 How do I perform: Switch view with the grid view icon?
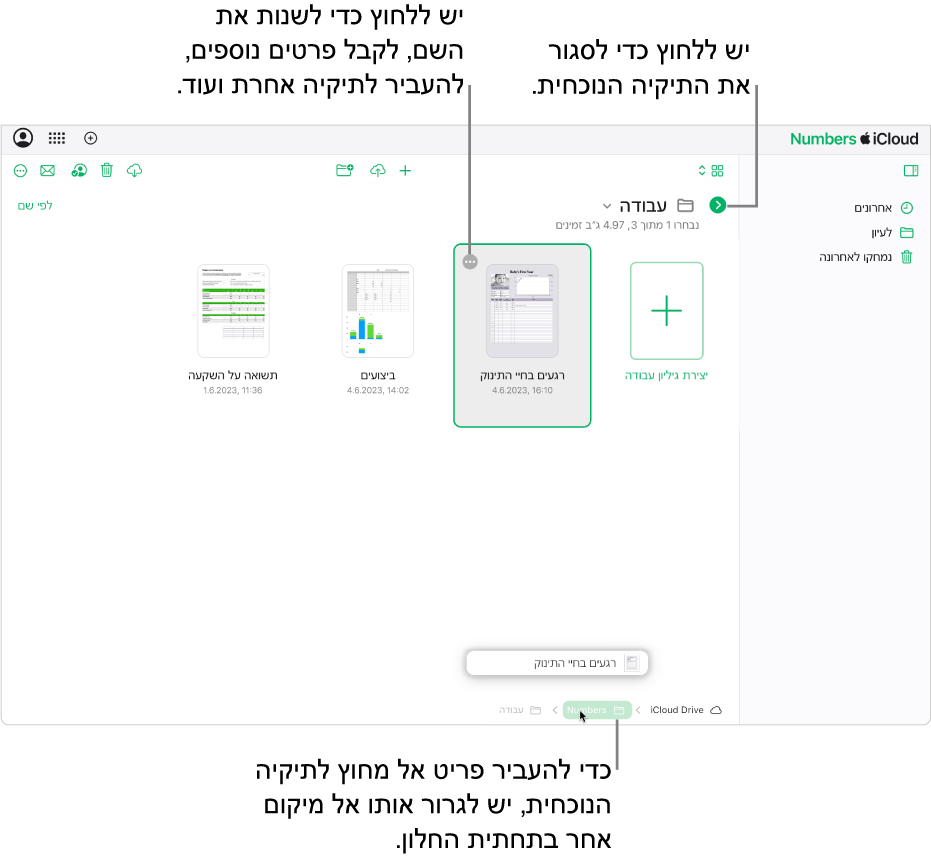pos(718,171)
